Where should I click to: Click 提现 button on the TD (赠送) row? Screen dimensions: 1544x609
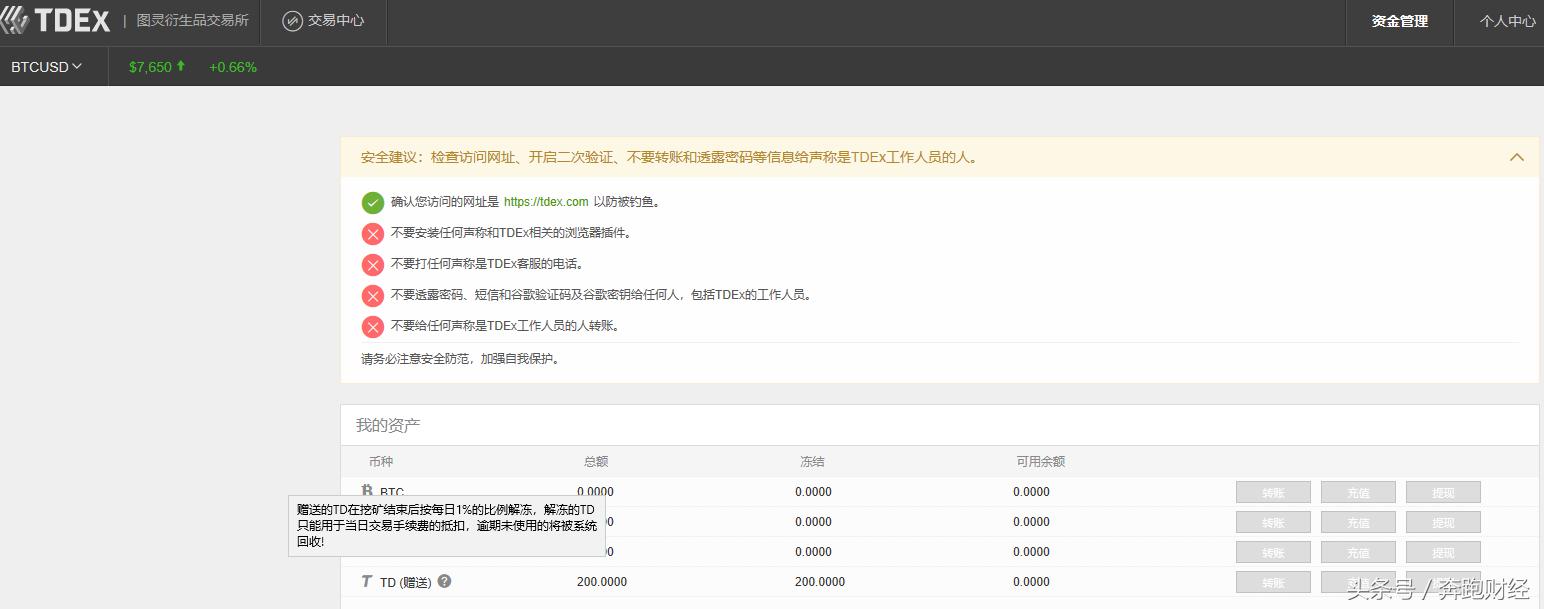(1443, 581)
